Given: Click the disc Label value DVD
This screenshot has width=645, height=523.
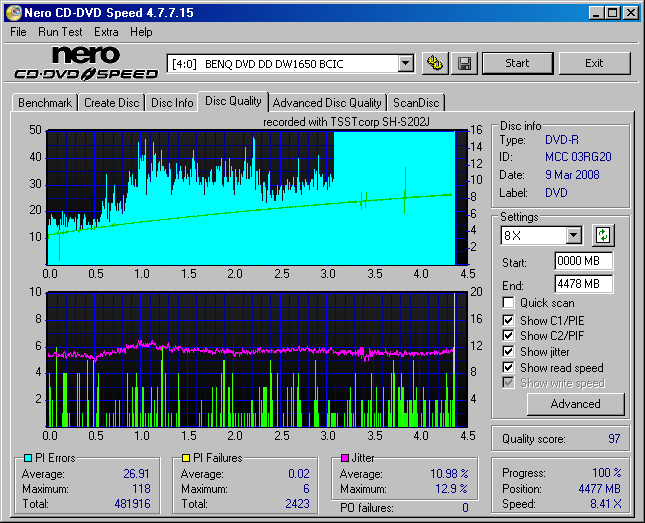Looking at the screenshot, I should [x=556, y=193].
